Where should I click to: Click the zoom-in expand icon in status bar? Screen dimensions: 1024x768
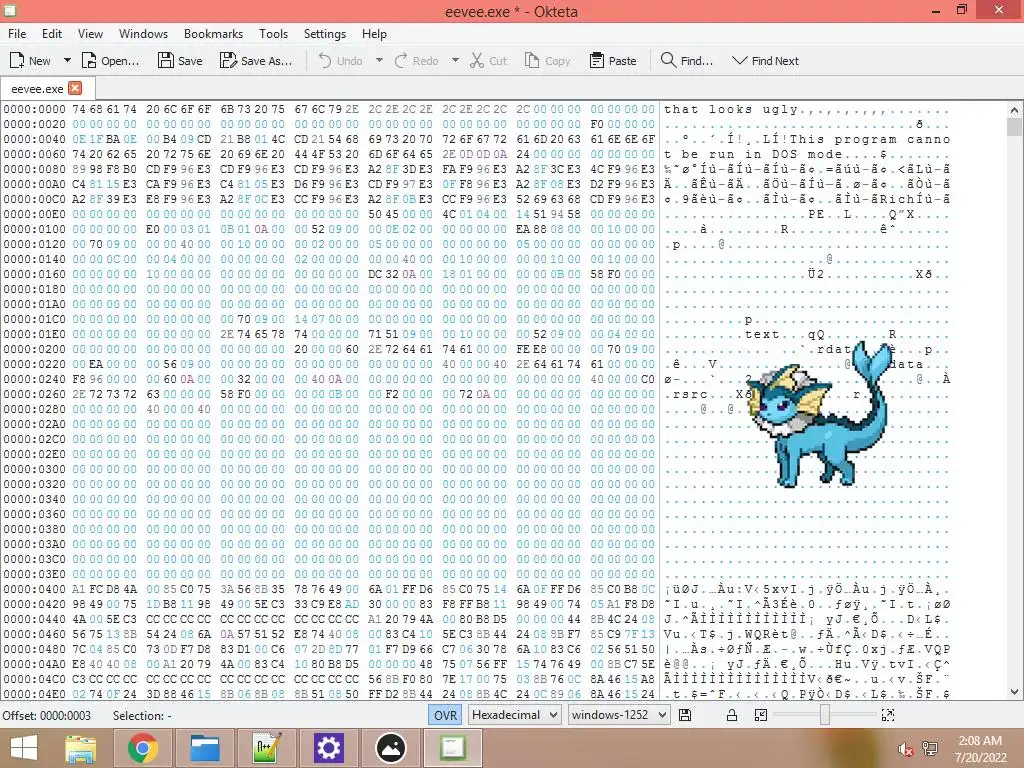click(x=888, y=715)
